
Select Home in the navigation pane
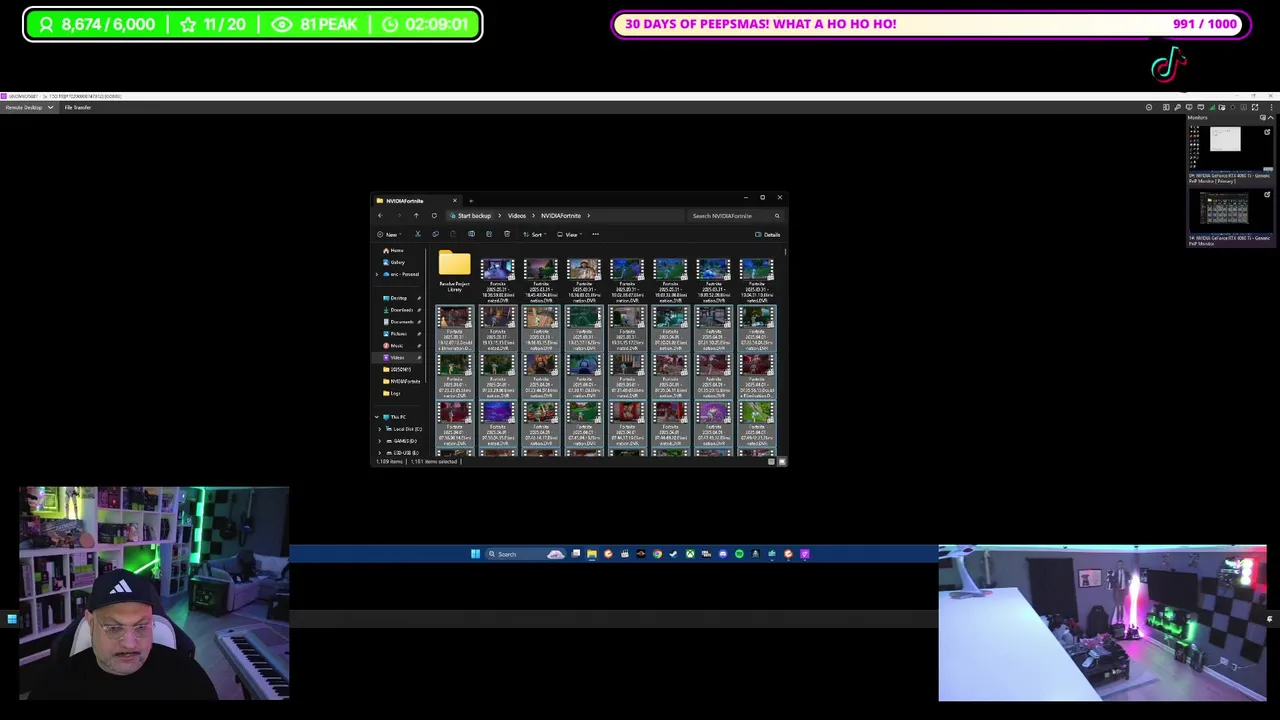pos(394,250)
